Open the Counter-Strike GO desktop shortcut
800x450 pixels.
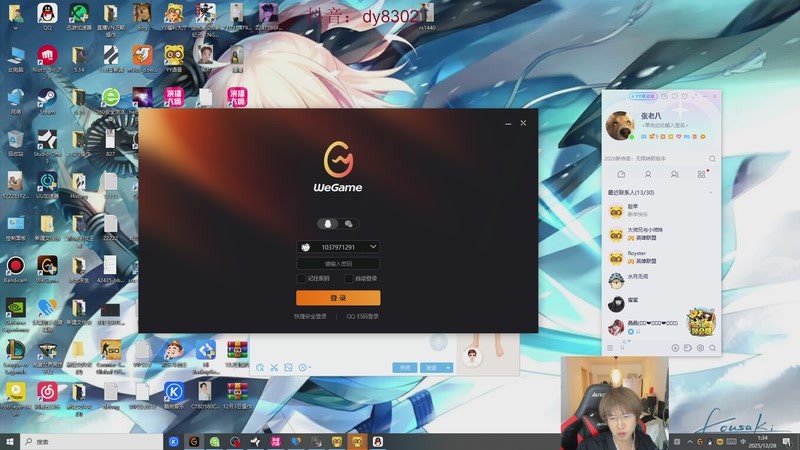(111, 356)
